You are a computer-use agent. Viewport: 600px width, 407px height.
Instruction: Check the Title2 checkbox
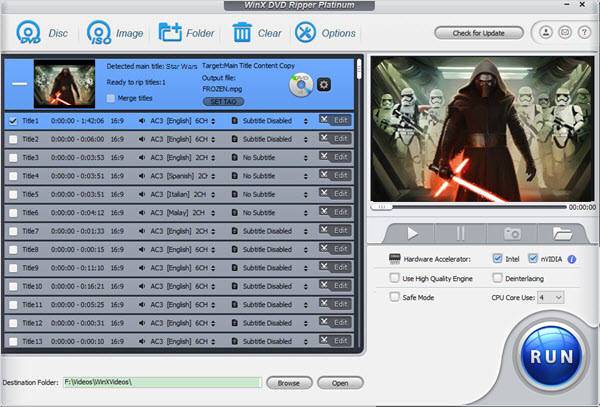(13, 139)
